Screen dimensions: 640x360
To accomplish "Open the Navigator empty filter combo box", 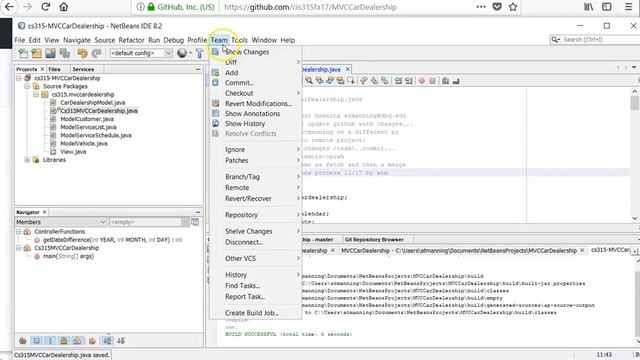I will coord(149,222).
